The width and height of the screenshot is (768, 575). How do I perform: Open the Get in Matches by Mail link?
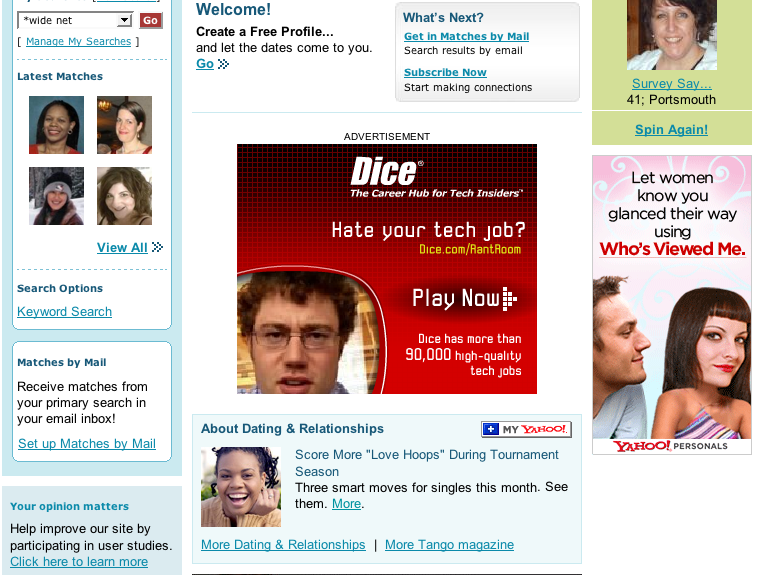[466, 36]
